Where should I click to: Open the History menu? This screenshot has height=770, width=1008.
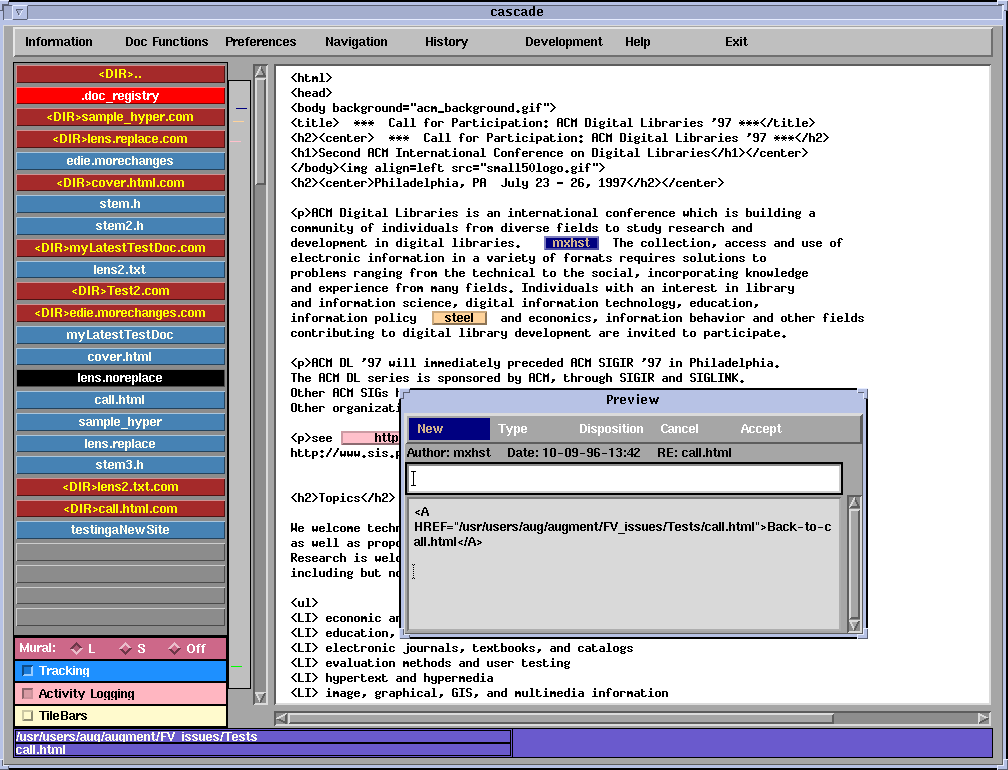(x=446, y=42)
